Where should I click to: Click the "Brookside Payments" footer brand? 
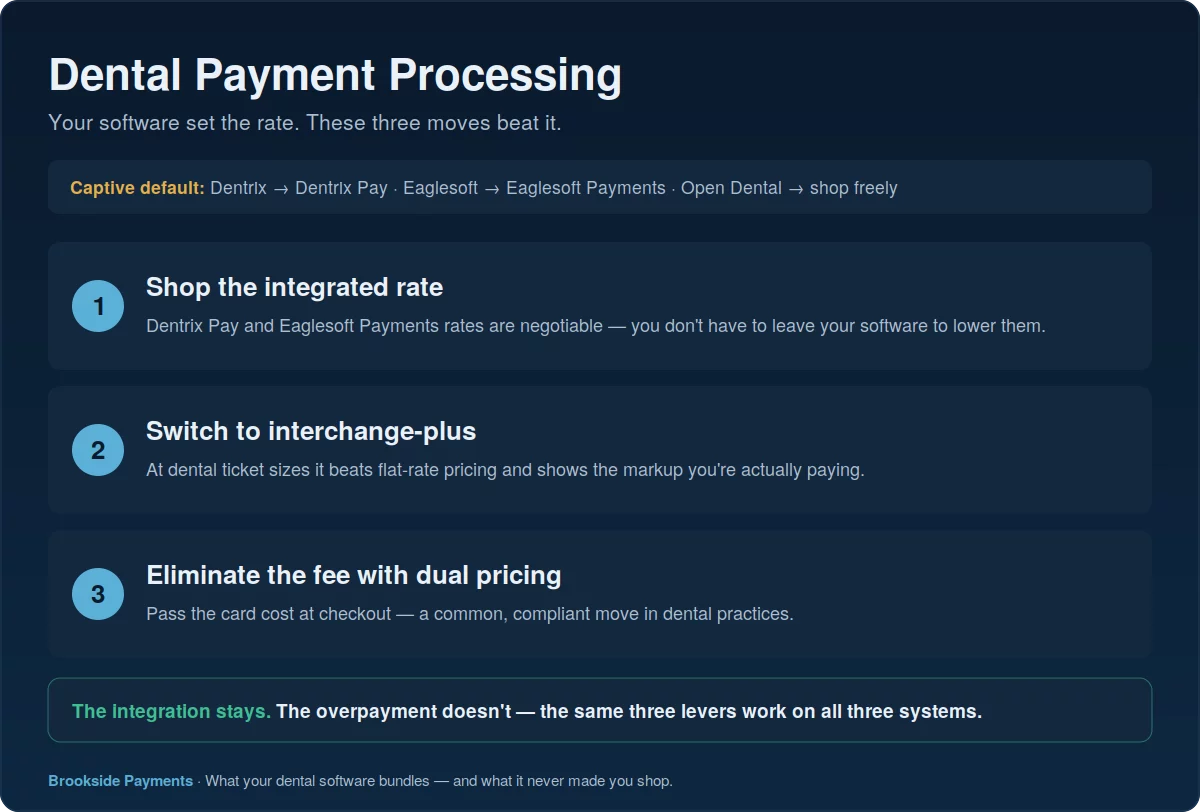tap(121, 781)
